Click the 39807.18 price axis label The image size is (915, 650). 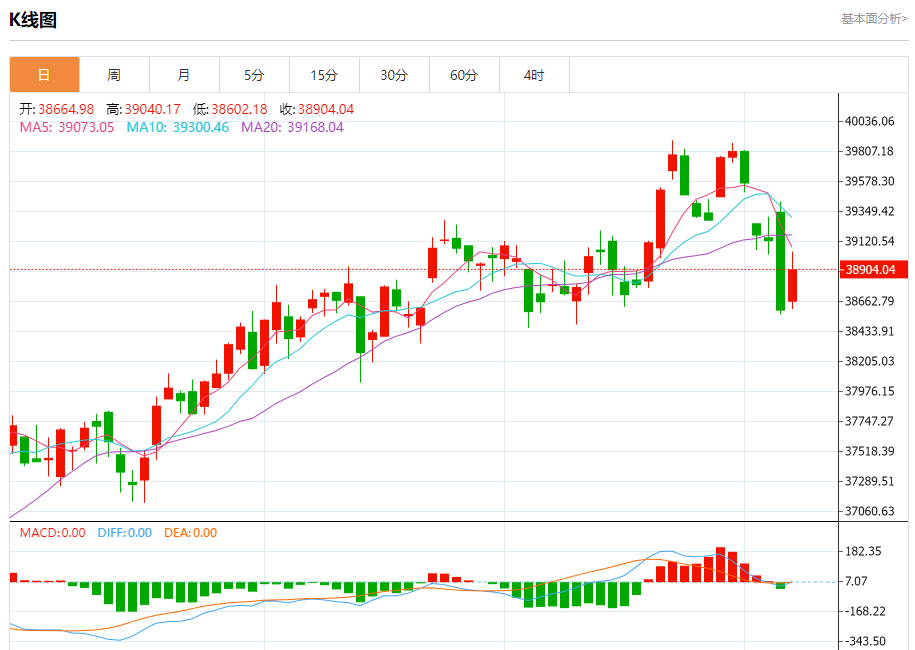pos(869,151)
